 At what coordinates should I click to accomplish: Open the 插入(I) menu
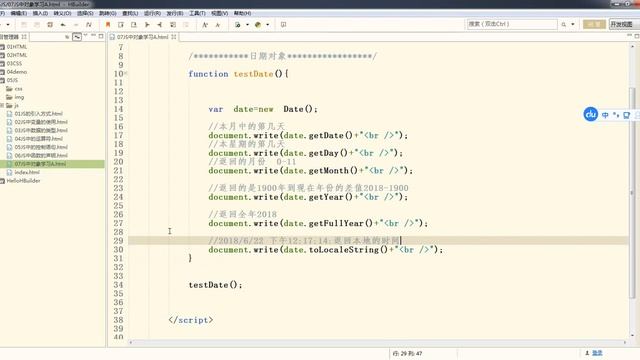pos(40,13)
